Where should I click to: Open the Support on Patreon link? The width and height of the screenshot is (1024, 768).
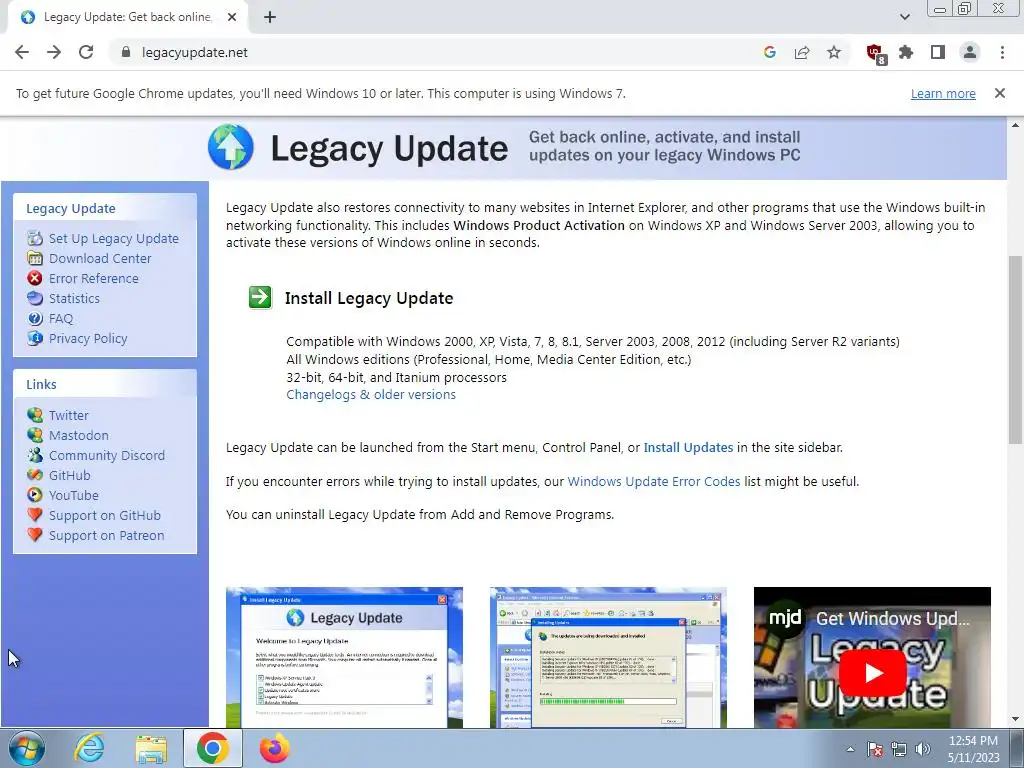(106, 536)
